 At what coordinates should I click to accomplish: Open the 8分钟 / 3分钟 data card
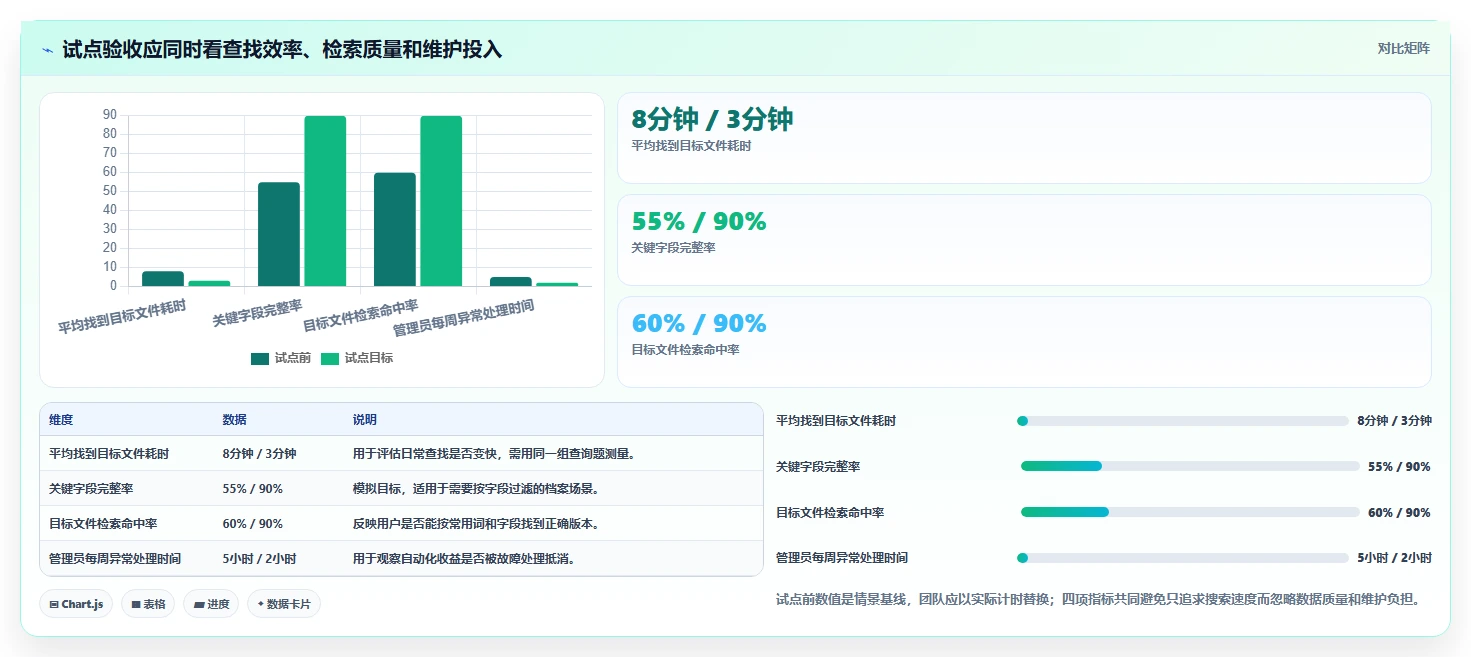click(x=1024, y=138)
